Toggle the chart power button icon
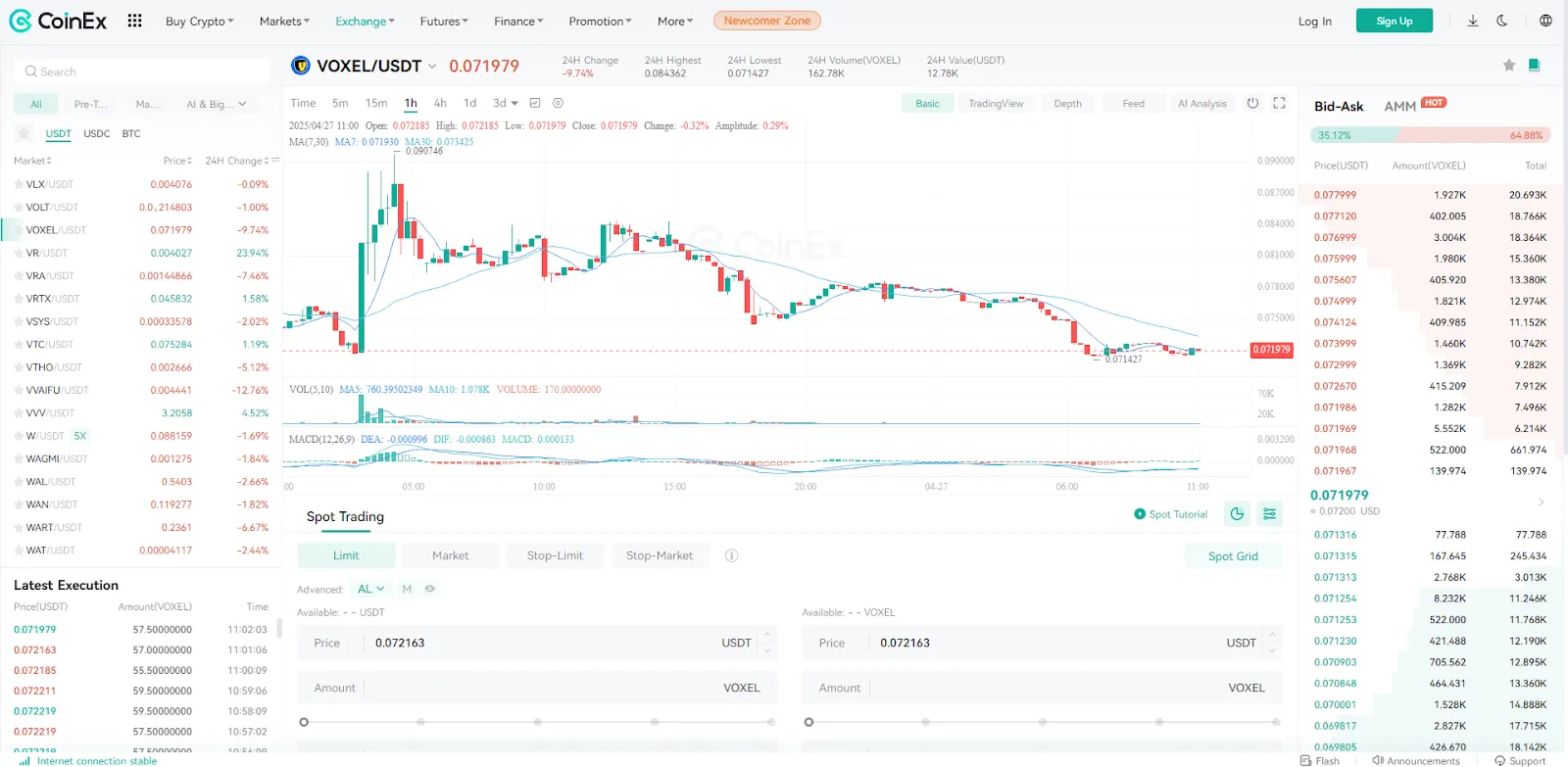Screen dimensions: 1568x767 [1252, 103]
